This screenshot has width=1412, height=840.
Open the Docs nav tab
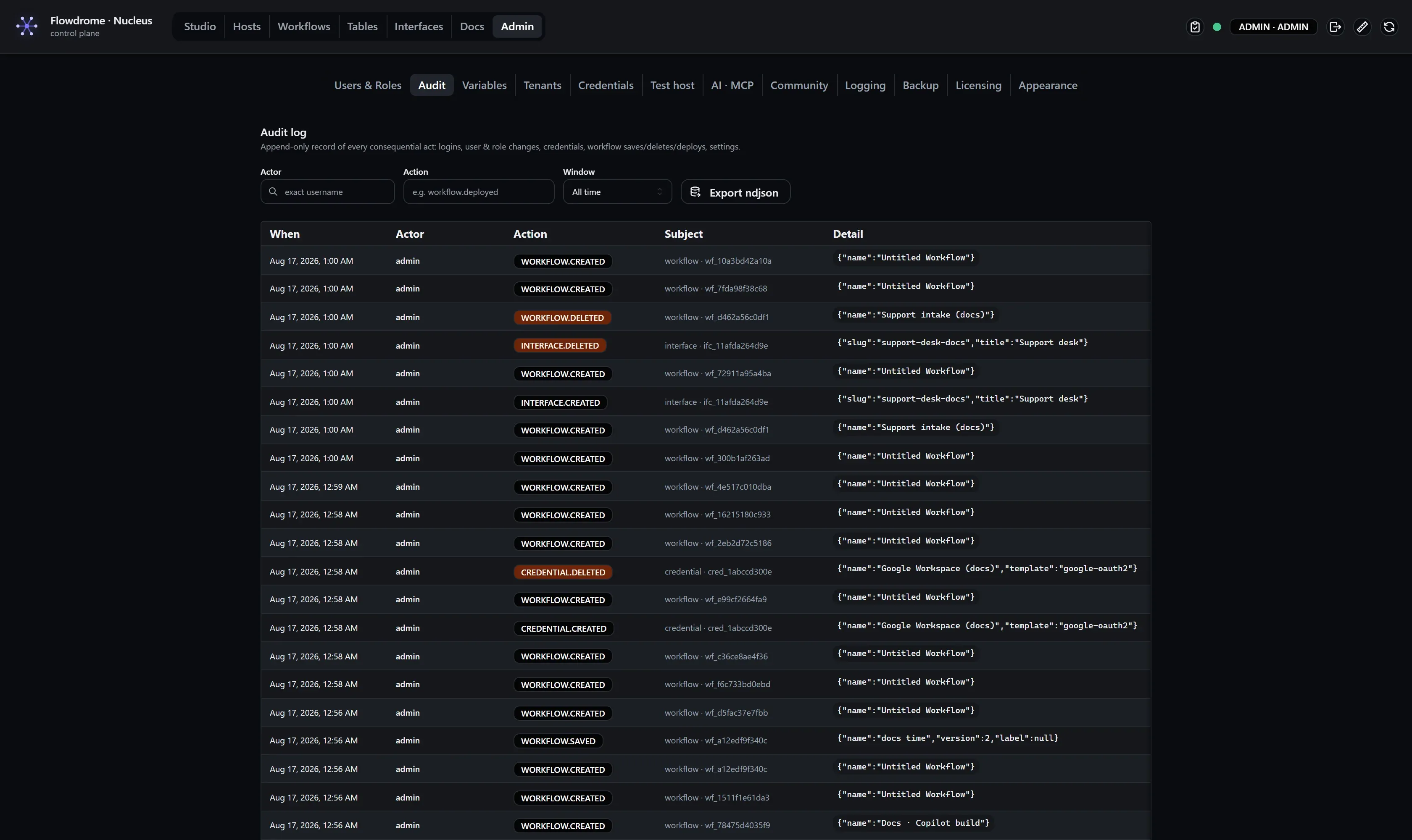472,26
